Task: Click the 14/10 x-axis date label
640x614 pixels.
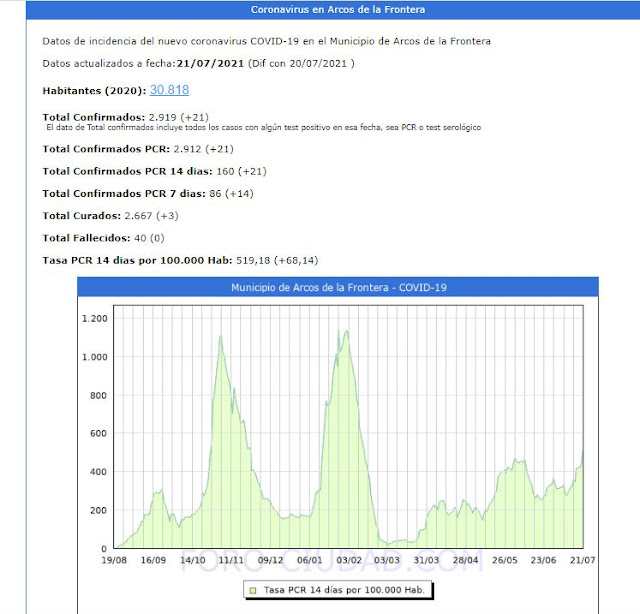Action: coord(193,560)
